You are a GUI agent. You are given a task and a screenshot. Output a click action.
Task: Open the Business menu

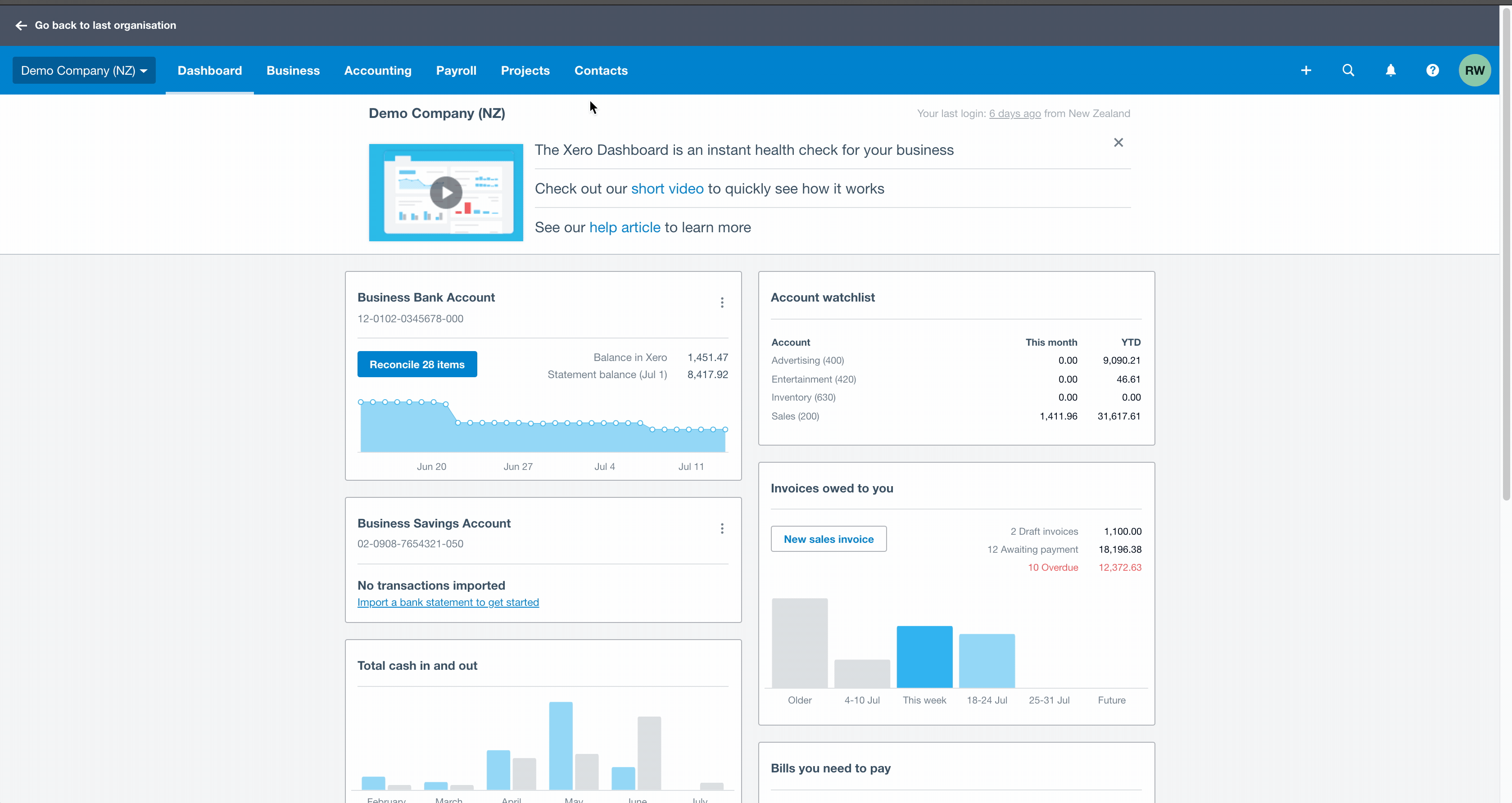293,70
